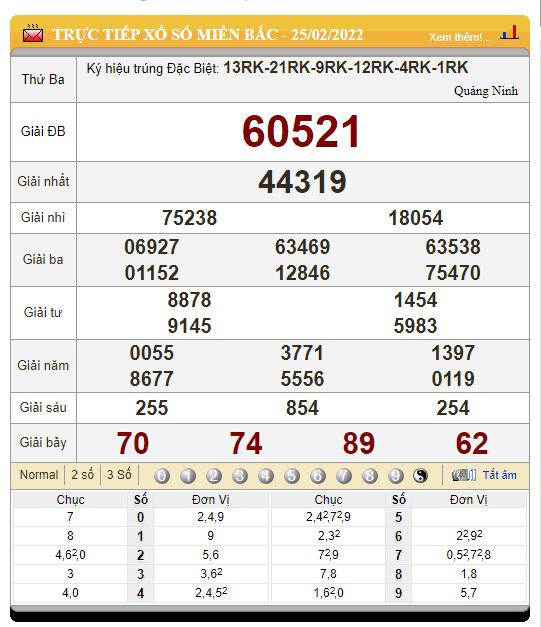Image resolution: width=541 pixels, height=627 pixels.
Task: Switch to 3 Số display mode
Action: (x=119, y=475)
